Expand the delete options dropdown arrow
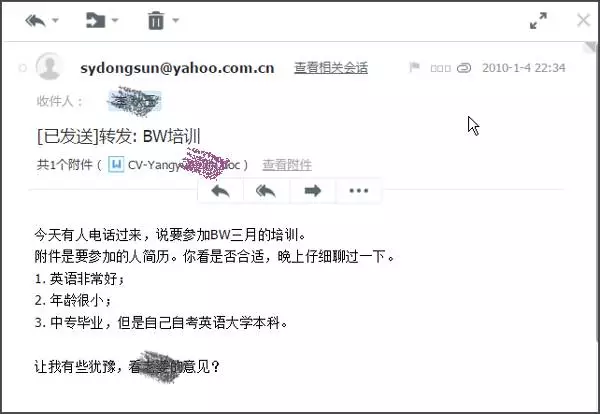The image size is (600, 414). click(176, 20)
